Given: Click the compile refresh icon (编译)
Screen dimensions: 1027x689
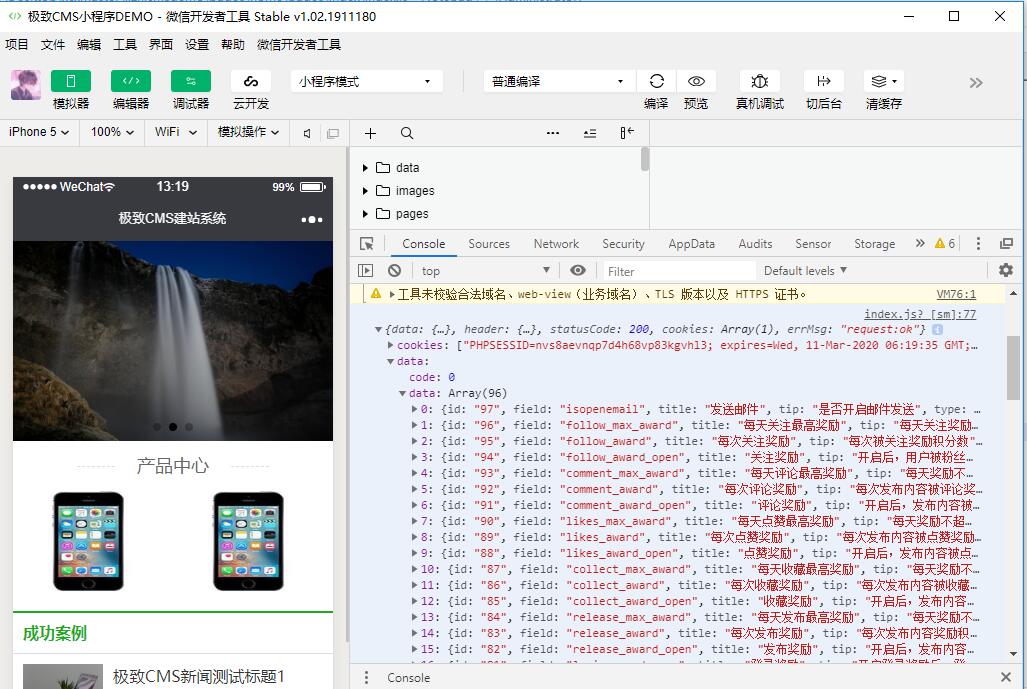Looking at the screenshot, I should click(656, 81).
